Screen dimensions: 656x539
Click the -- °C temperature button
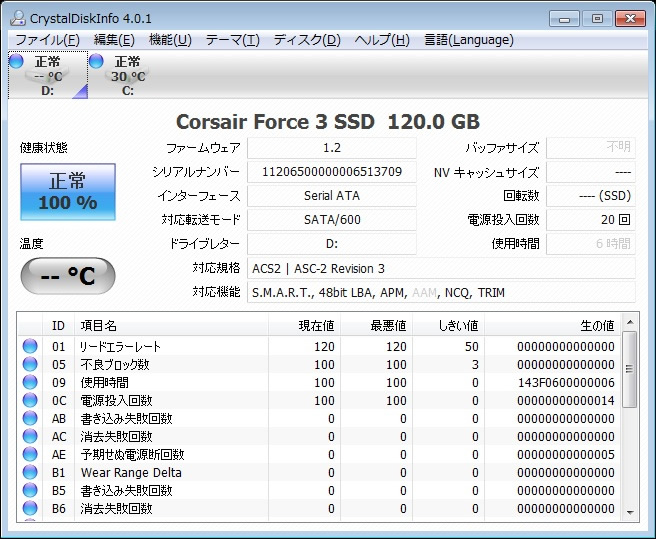(x=67, y=276)
